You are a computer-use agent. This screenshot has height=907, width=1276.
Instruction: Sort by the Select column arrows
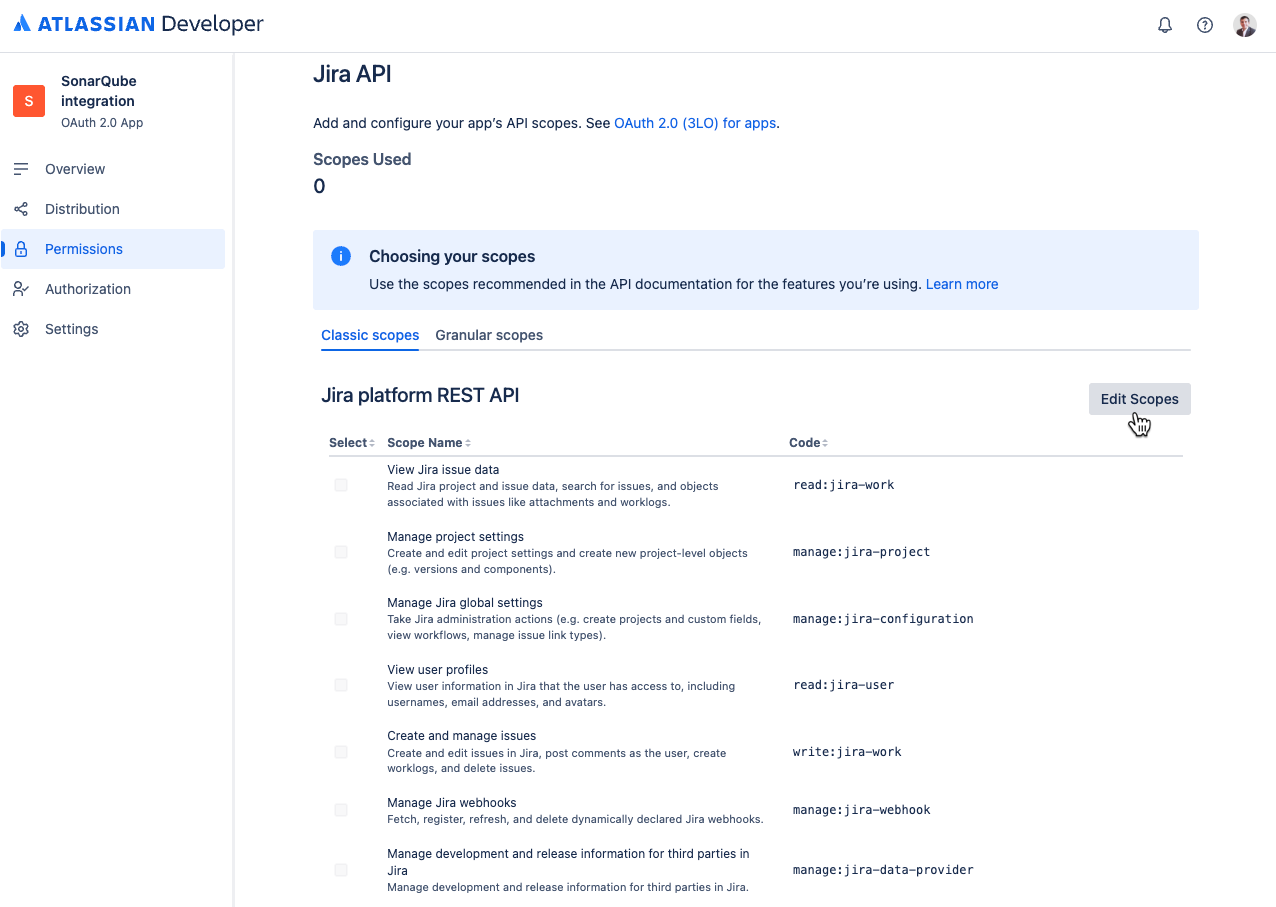(372, 443)
